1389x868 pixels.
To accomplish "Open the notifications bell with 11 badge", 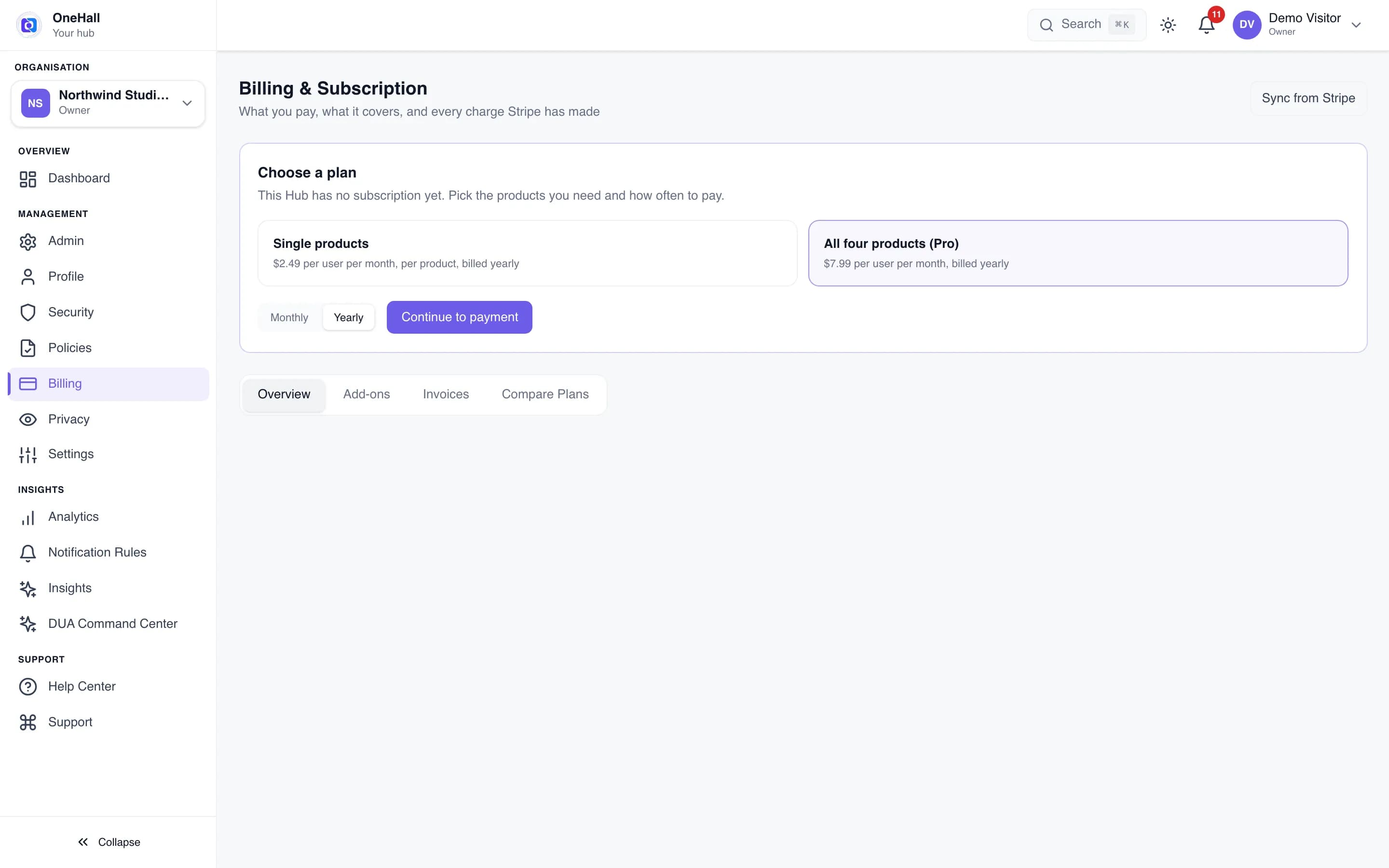I will click(x=1207, y=25).
